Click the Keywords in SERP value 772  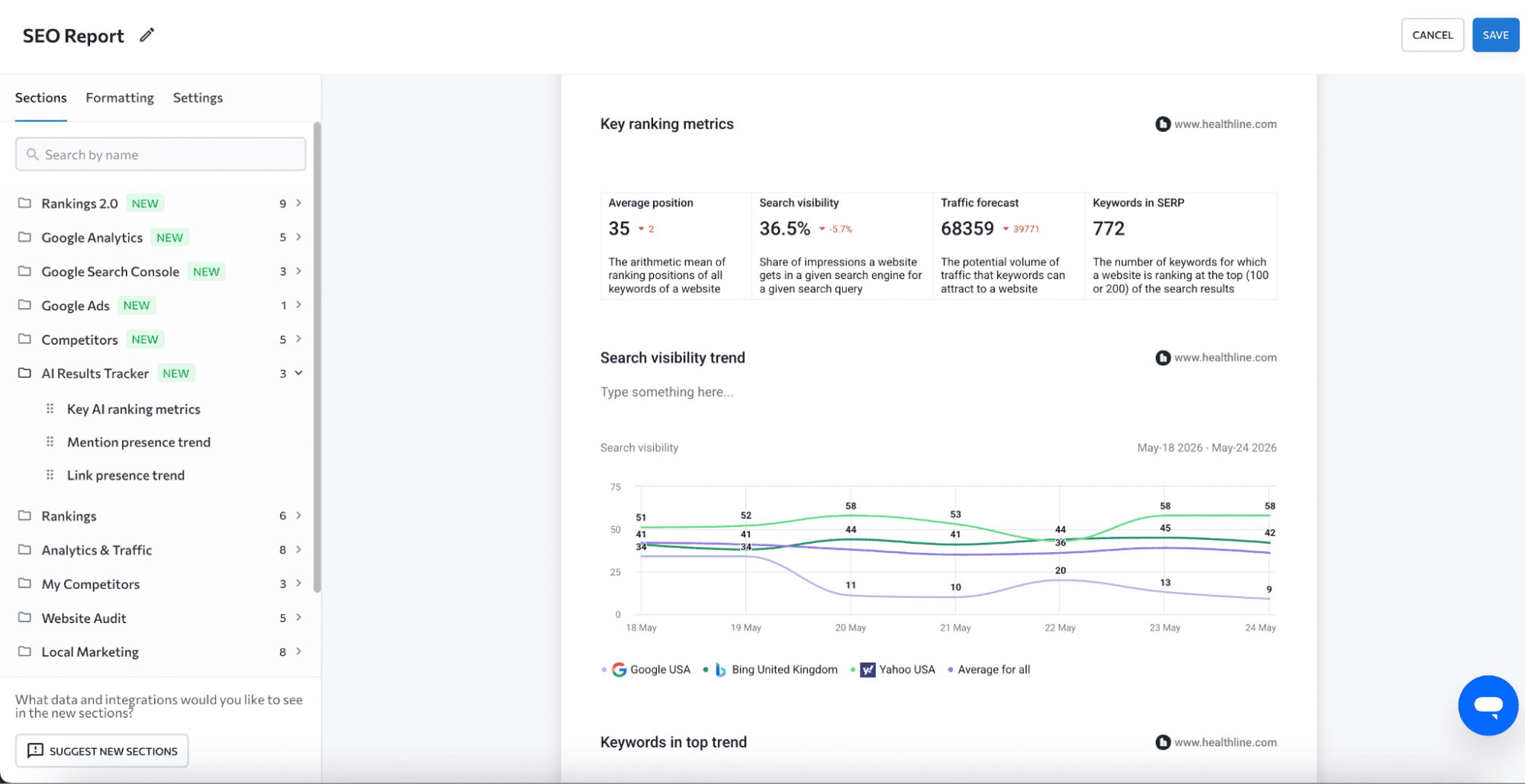1108,228
